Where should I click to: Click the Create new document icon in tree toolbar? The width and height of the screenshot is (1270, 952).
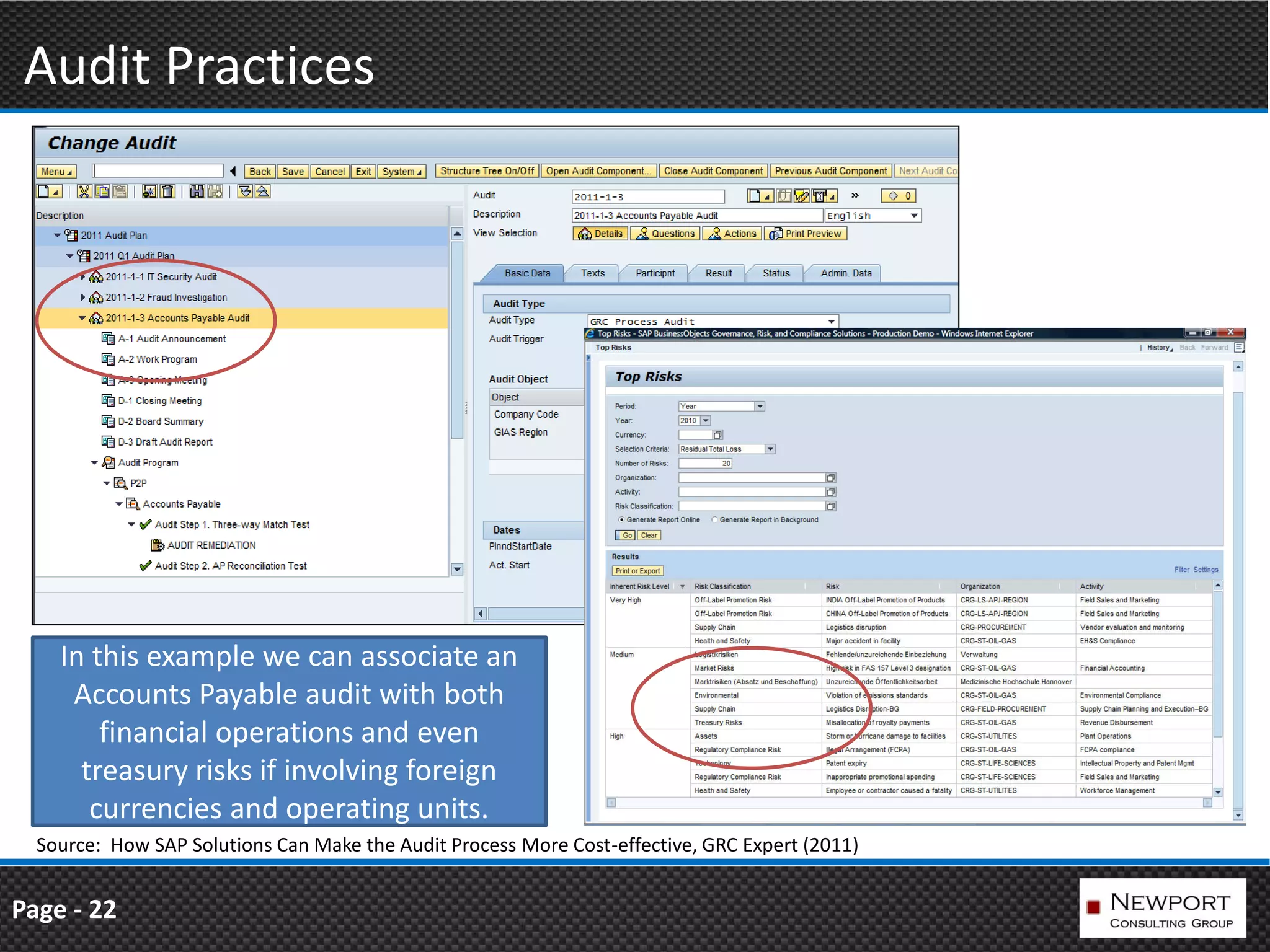[50, 192]
